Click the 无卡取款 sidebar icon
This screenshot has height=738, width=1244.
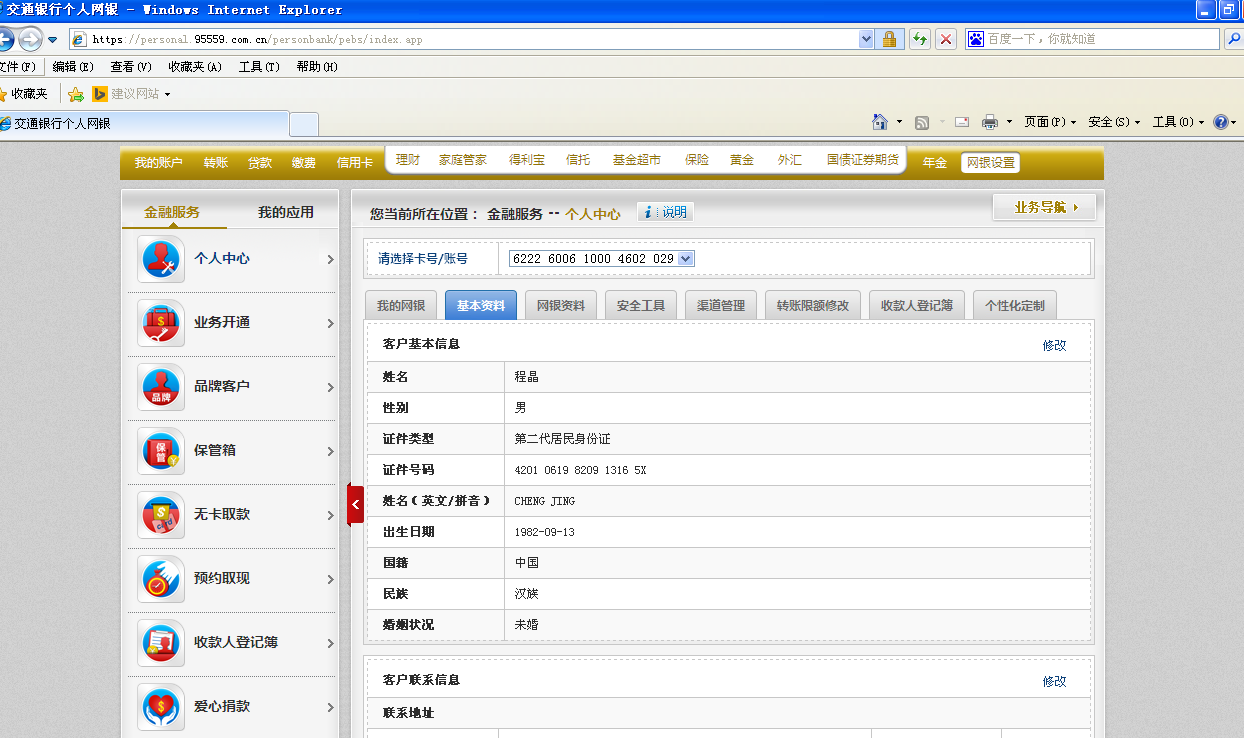click(161, 515)
